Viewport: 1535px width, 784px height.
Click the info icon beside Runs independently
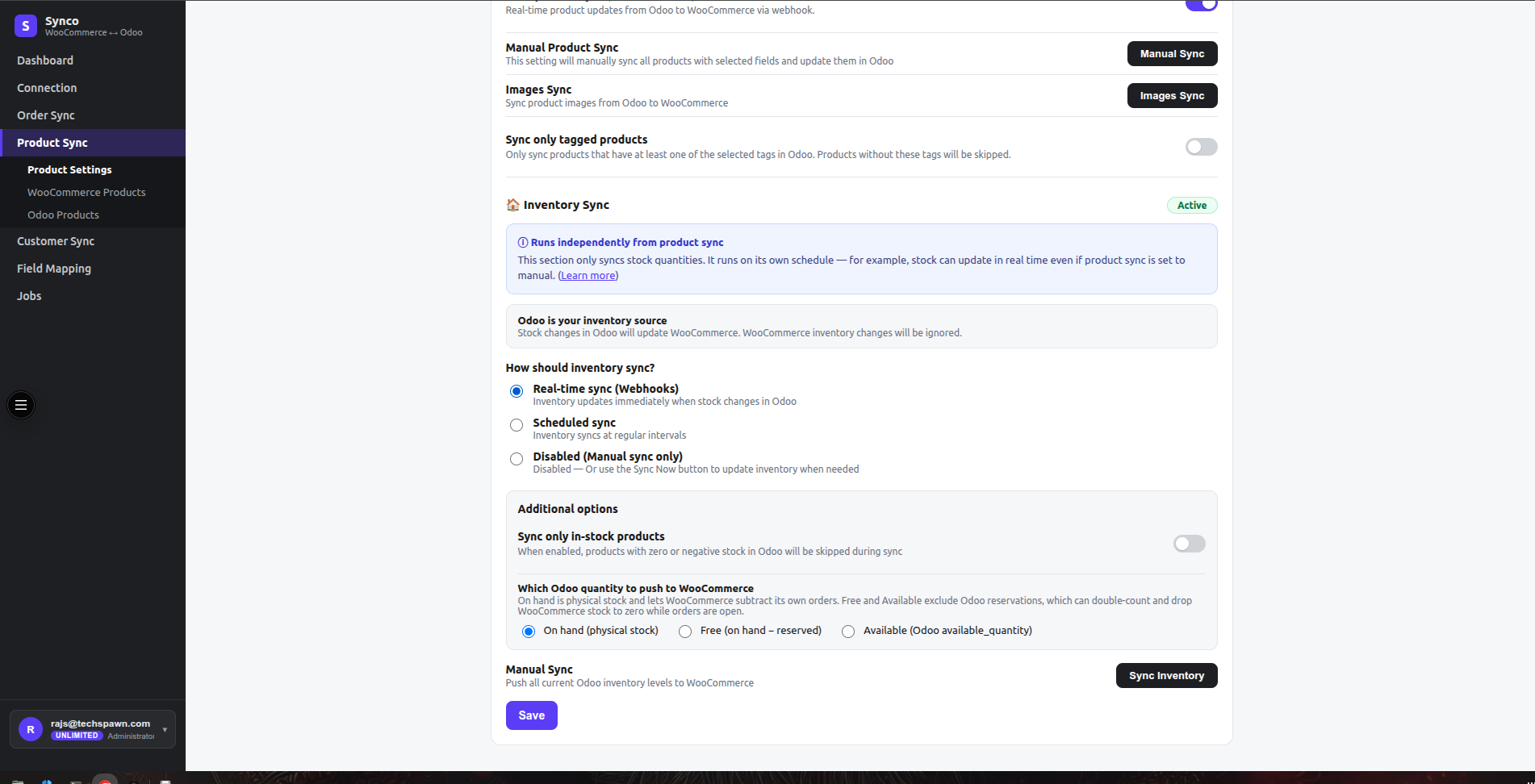(523, 242)
